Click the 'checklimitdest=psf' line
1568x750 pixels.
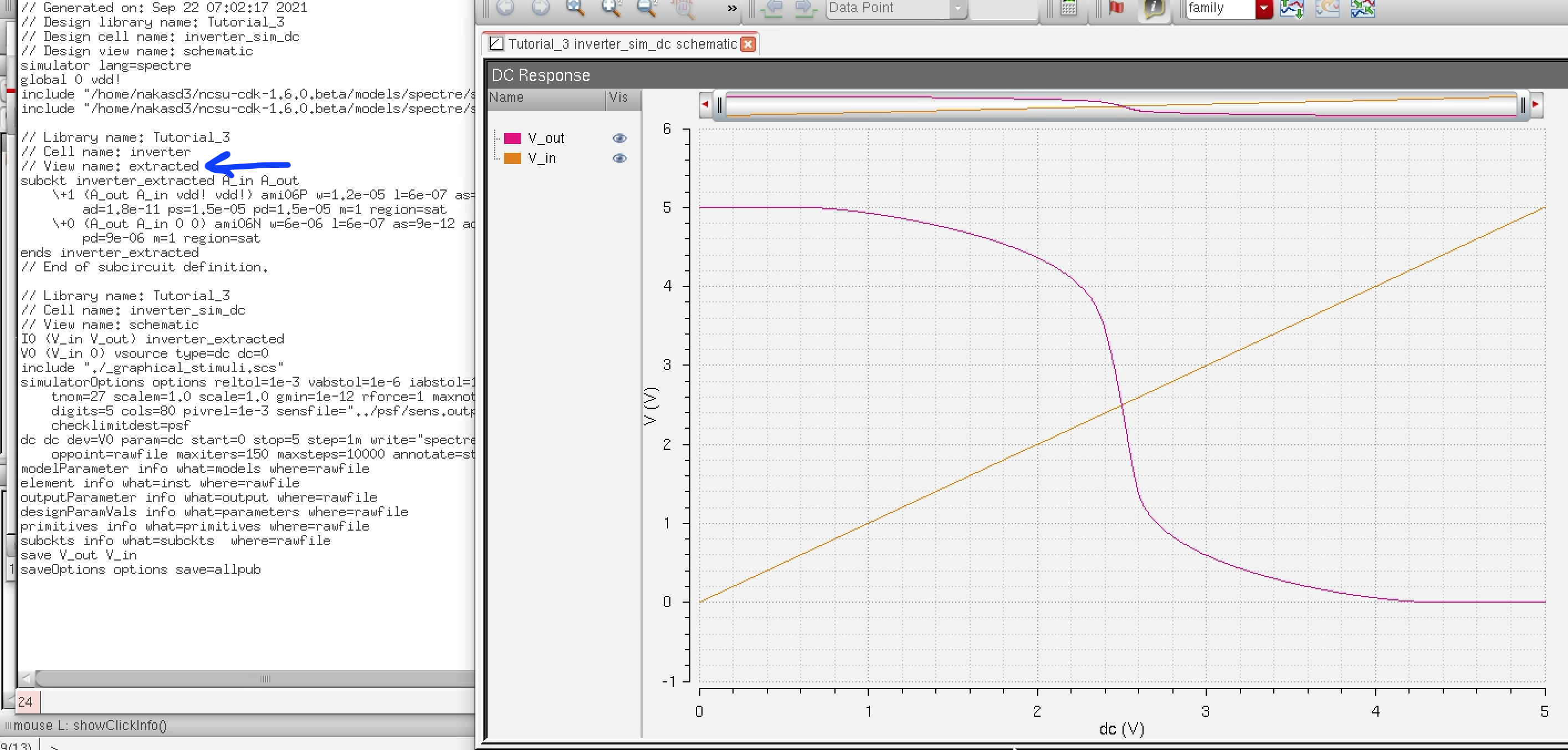[121, 425]
